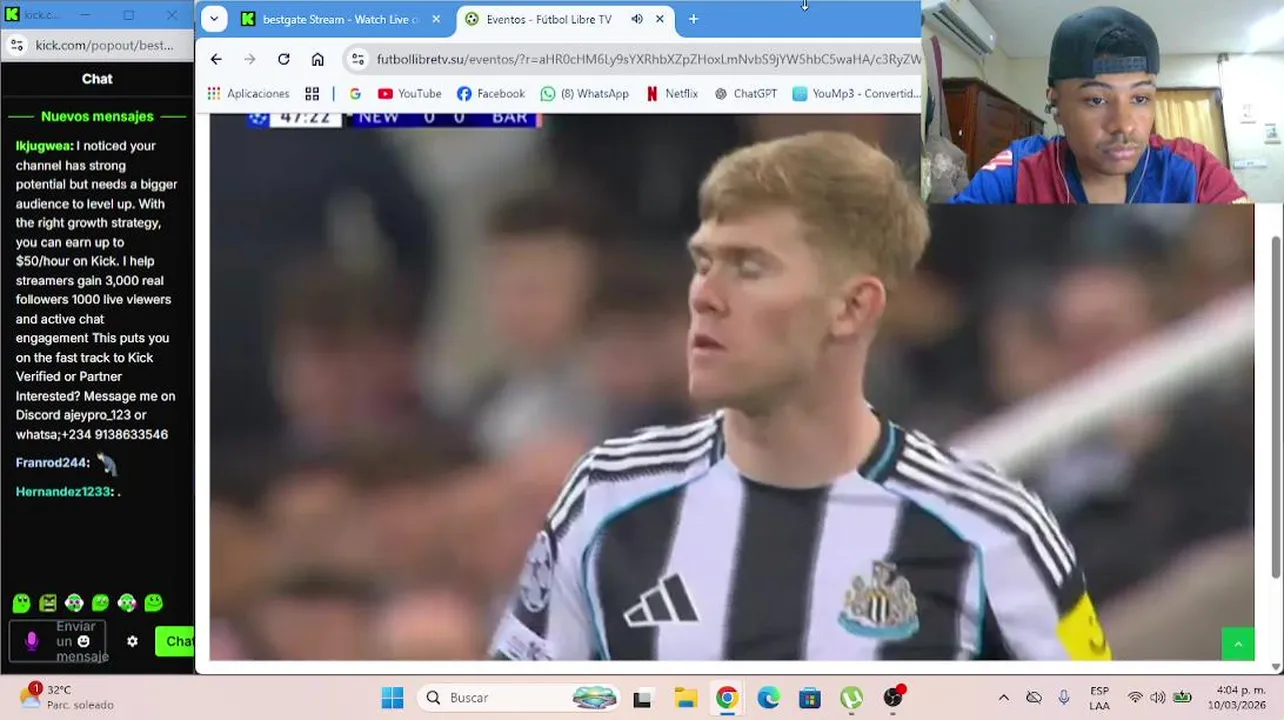The image size is (1284, 720).
Task: Reload the current page
Action: coord(284,59)
